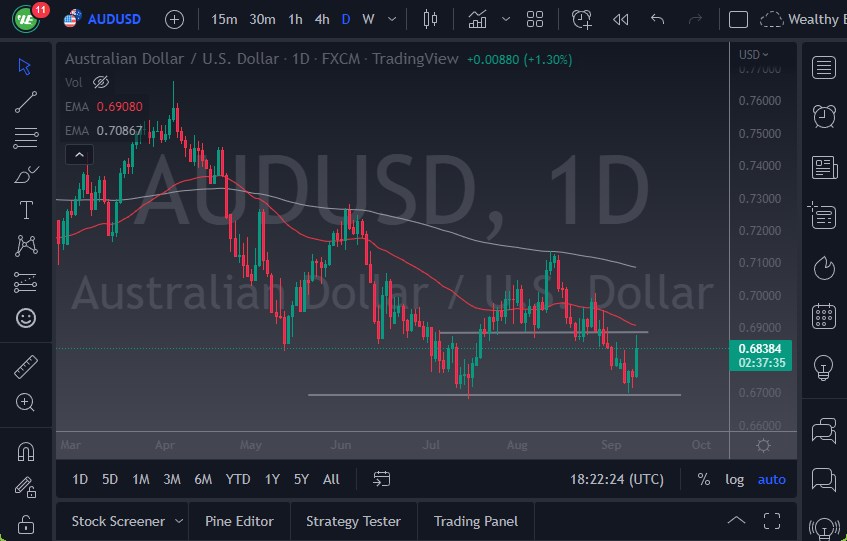Open the Stock Screener tab
The image size is (847, 541).
[x=118, y=522]
